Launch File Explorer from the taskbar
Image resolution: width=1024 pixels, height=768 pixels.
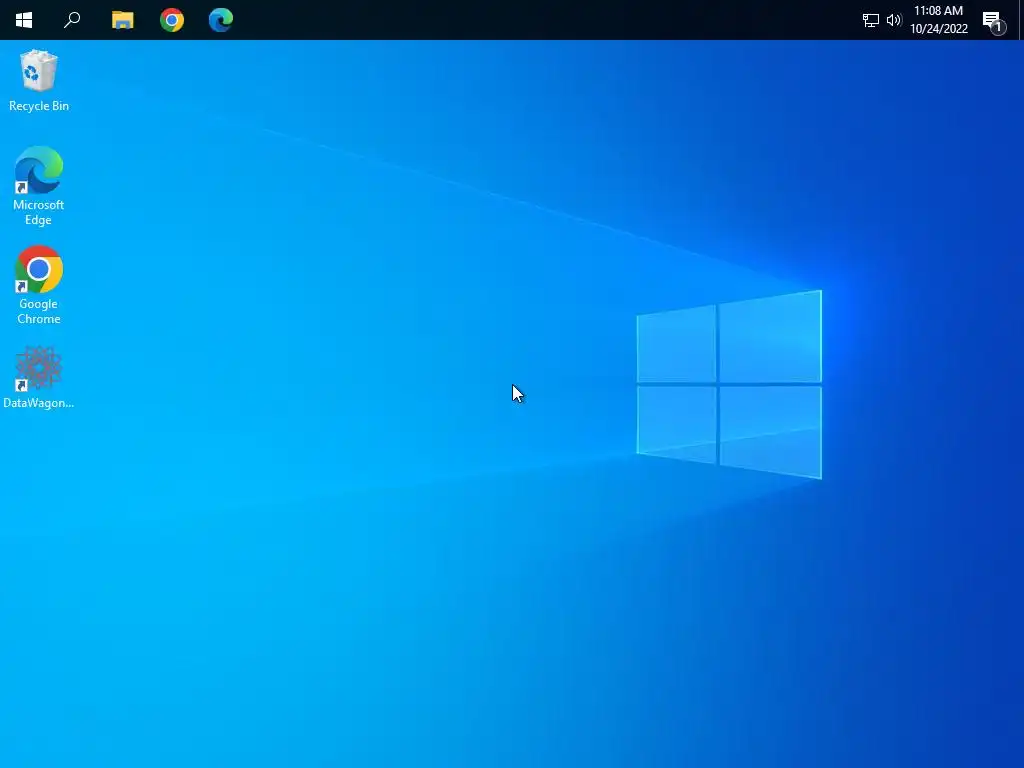click(122, 20)
